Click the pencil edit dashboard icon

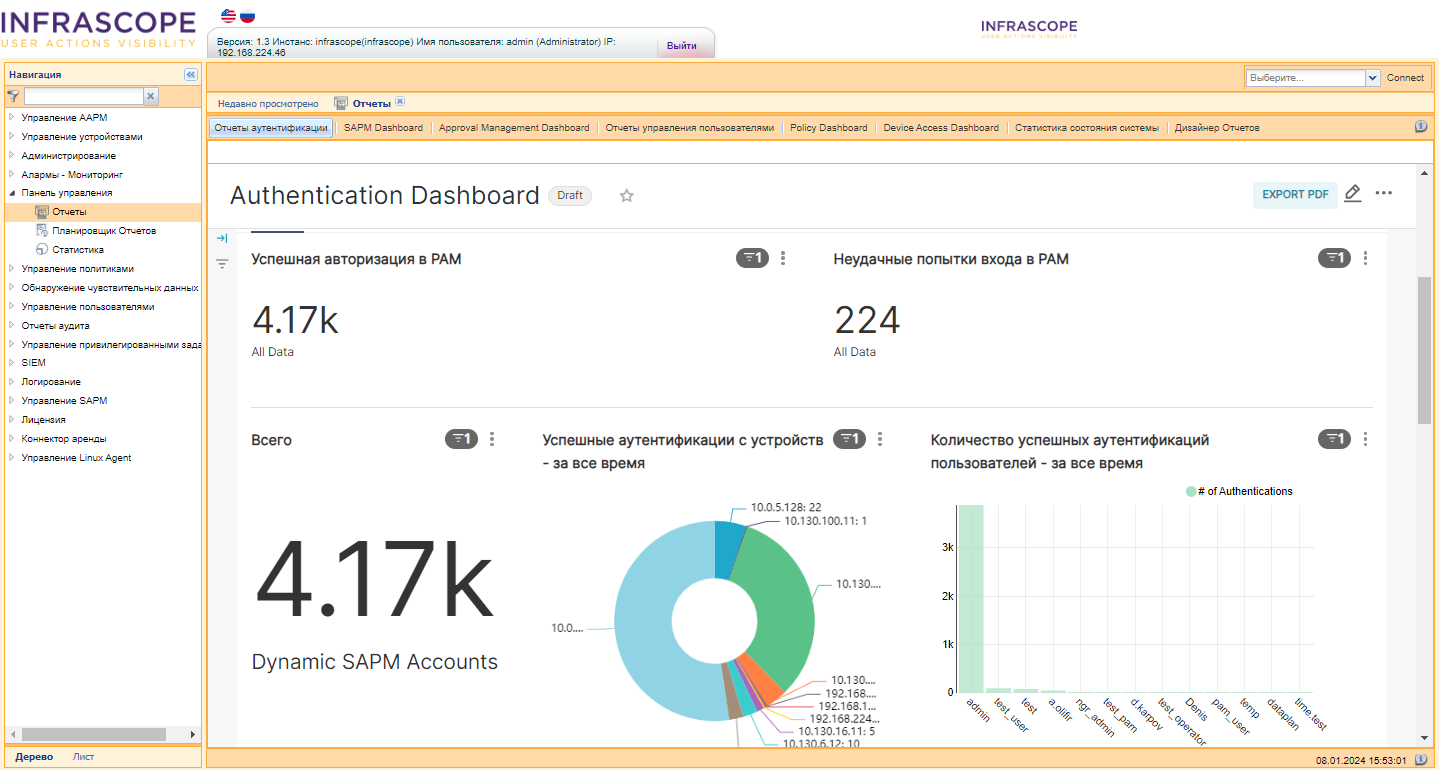[x=1353, y=194]
